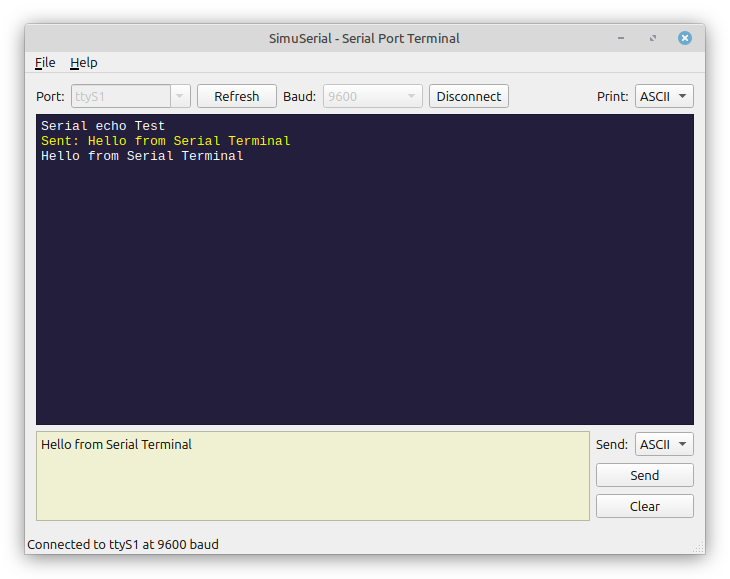Expand the Port ttyS1 combo box arrow

click(180, 96)
